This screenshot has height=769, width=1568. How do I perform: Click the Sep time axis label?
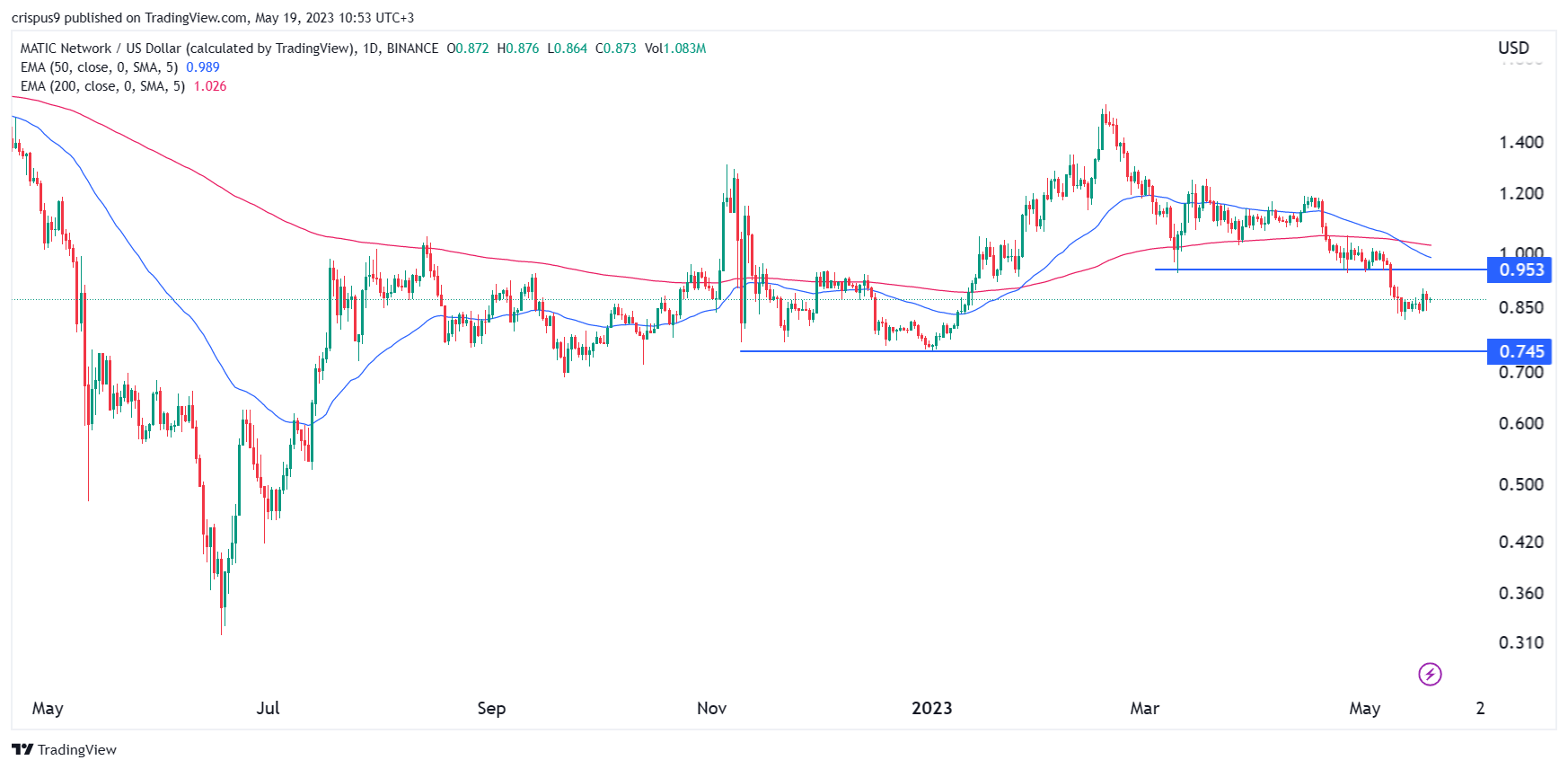(491, 709)
